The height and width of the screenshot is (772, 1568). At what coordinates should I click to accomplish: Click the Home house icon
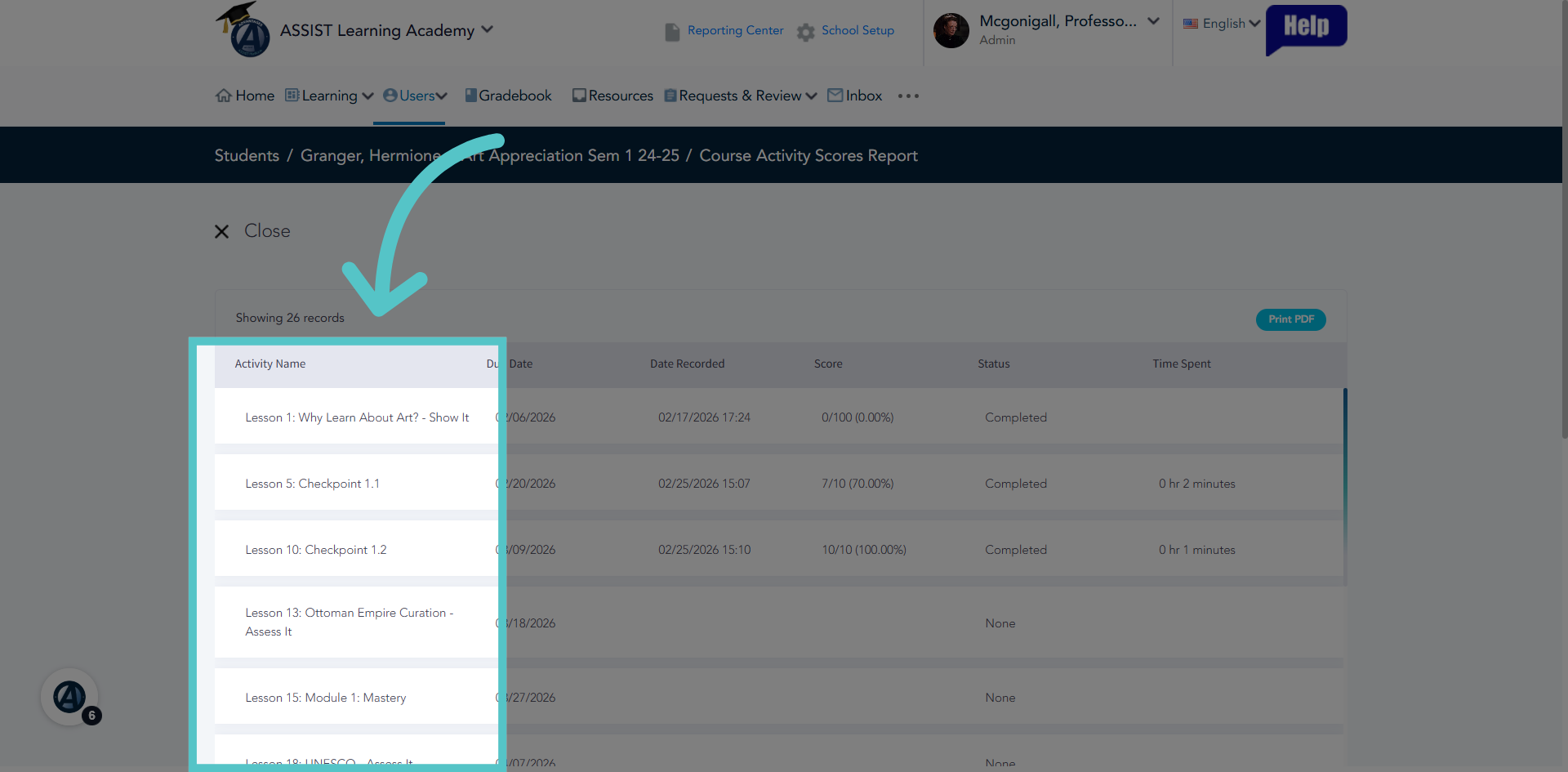tap(224, 96)
